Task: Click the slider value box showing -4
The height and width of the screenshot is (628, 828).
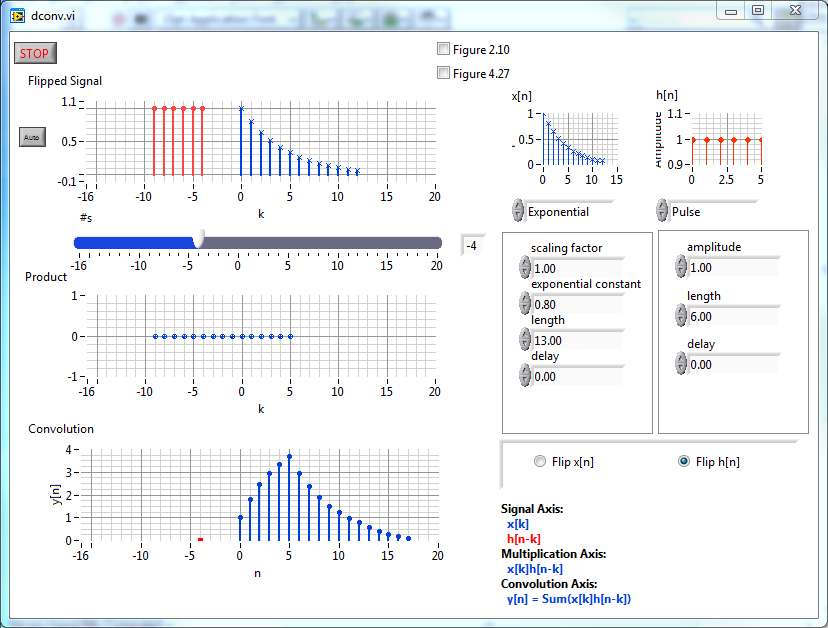Action: [x=470, y=245]
